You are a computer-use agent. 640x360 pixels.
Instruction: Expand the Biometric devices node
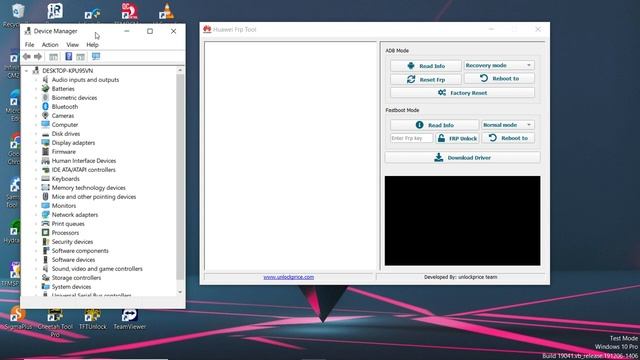[x=36, y=98]
